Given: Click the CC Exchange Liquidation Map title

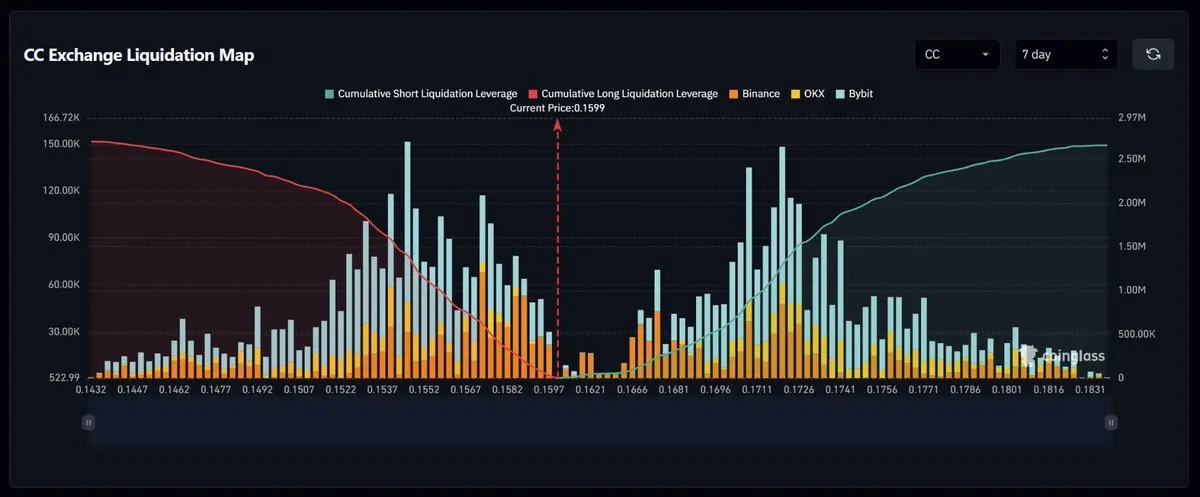Looking at the screenshot, I should pyautogui.click(x=139, y=56).
